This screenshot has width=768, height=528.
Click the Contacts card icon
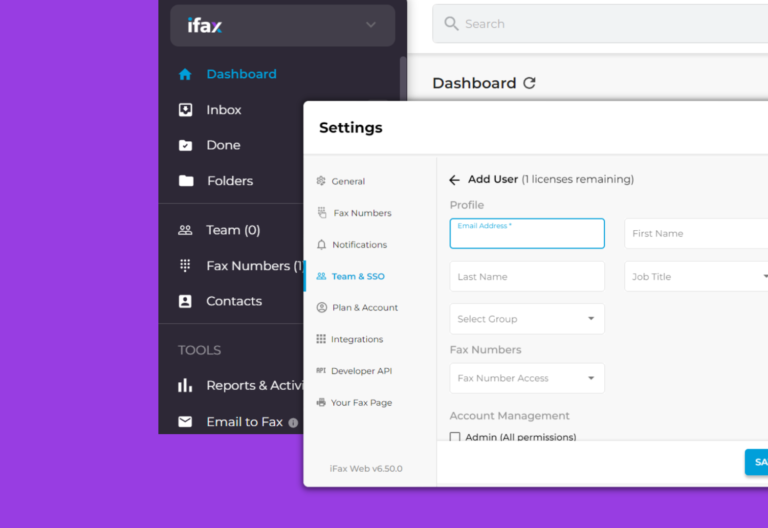point(185,301)
